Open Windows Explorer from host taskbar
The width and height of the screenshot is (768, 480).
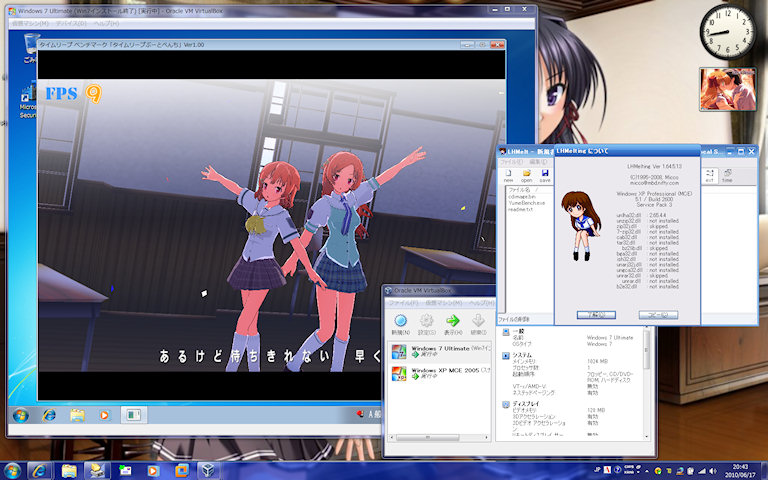(69, 471)
